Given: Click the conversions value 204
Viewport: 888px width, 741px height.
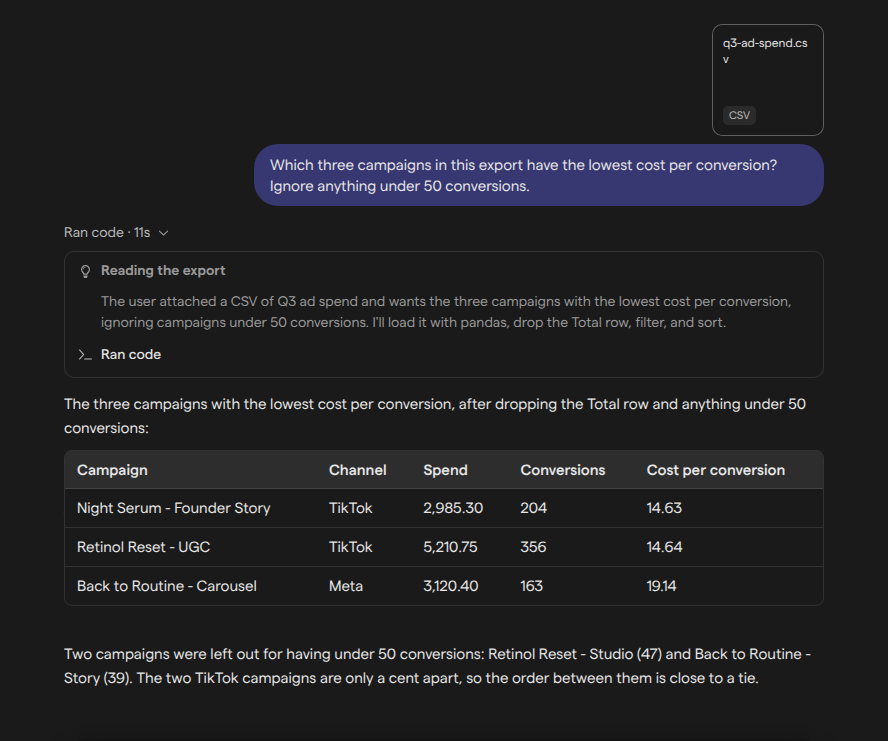Looking at the screenshot, I should coord(533,508).
